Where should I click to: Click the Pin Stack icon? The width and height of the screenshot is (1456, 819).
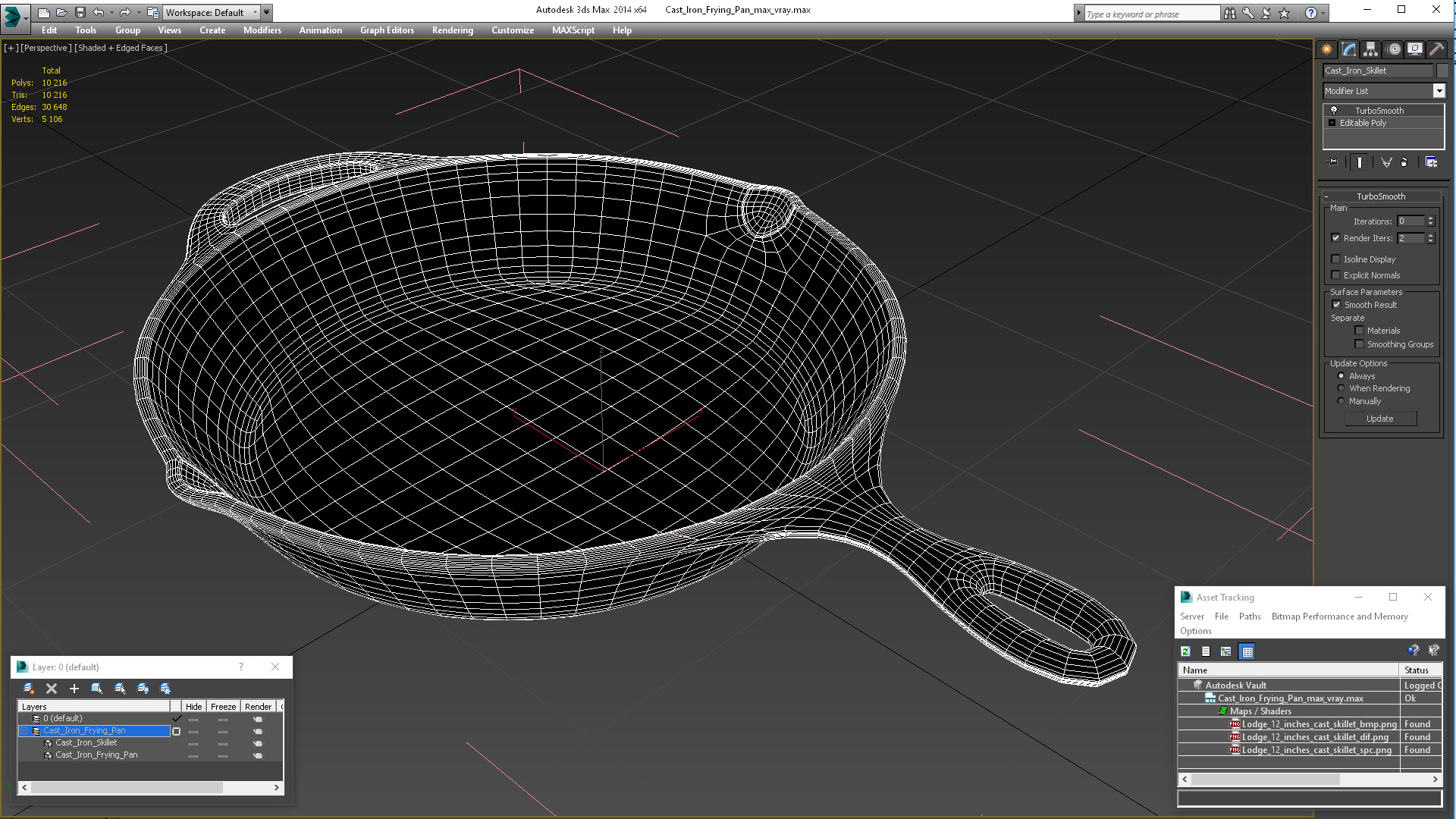click(1333, 162)
